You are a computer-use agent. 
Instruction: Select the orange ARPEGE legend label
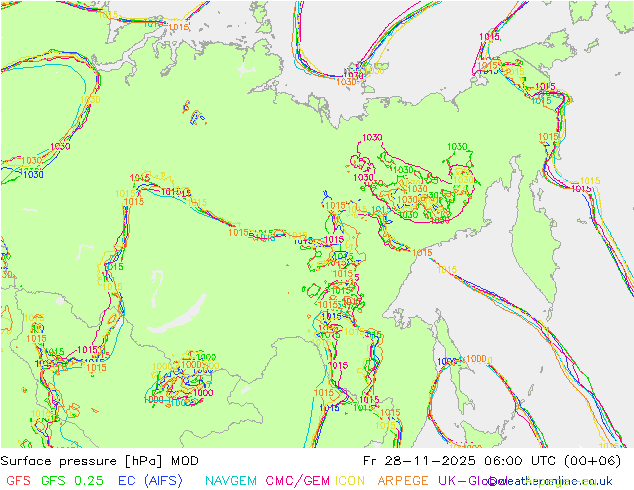(403, 481)
